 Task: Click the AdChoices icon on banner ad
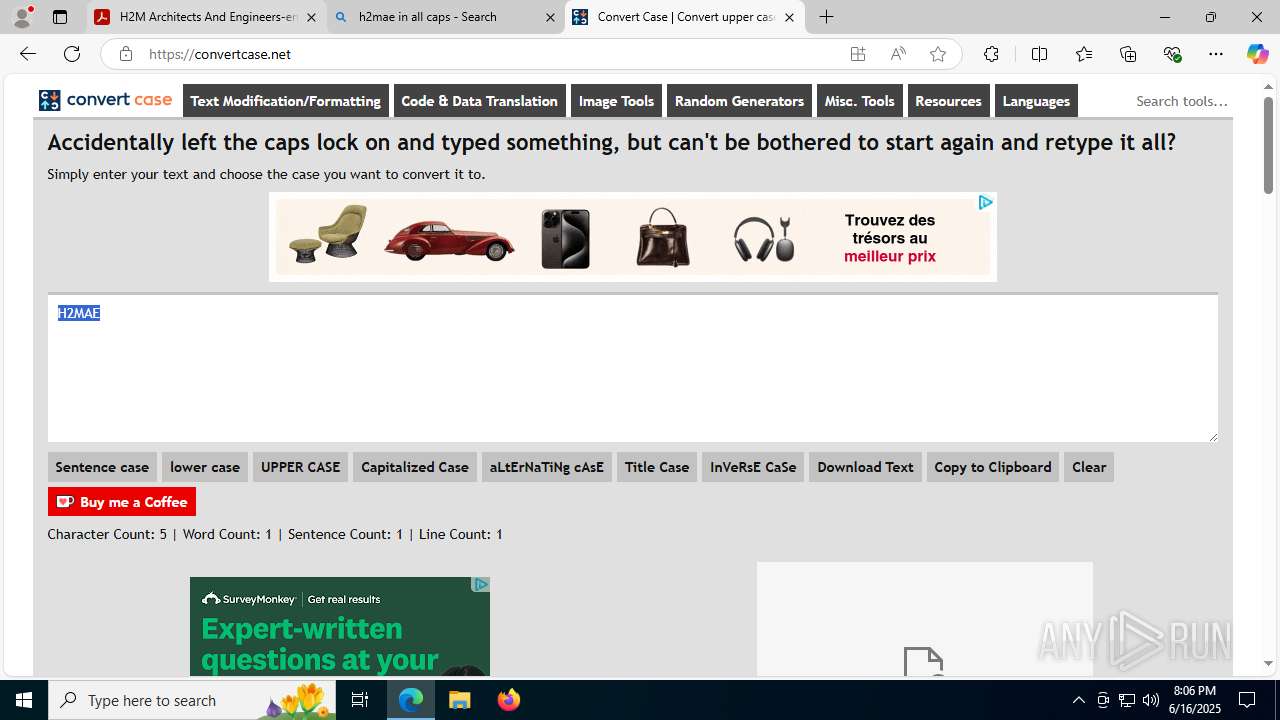coord(985,202)
